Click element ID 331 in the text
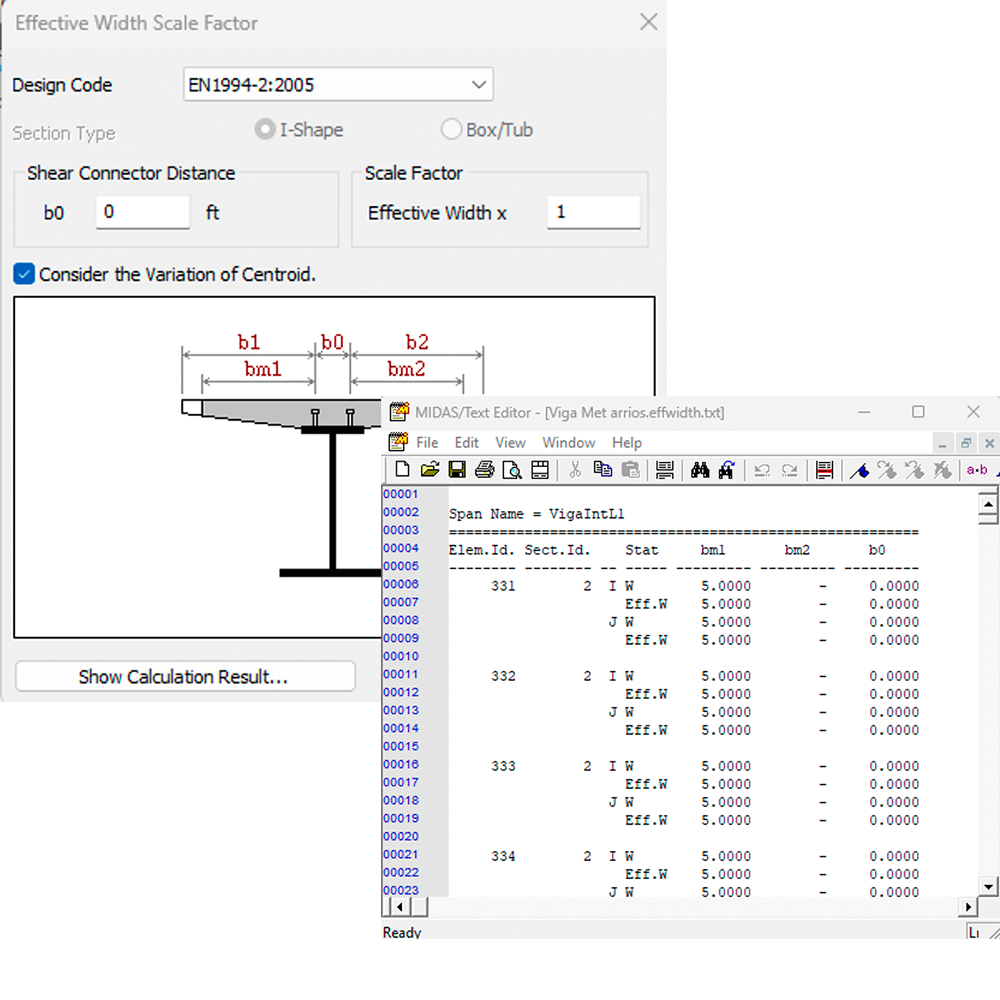This screenshot has height=1000, width=1000. 503,586
